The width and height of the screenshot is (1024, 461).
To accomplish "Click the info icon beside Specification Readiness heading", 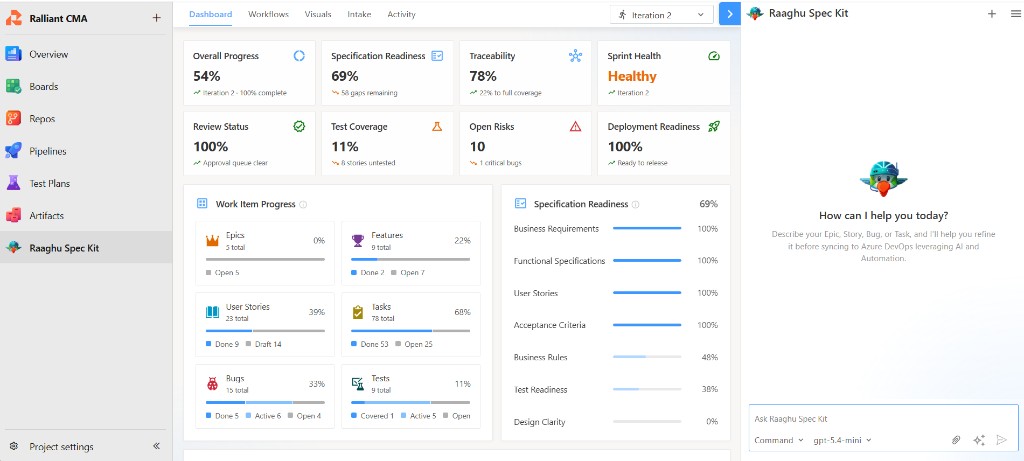I will tap(635, 204).
